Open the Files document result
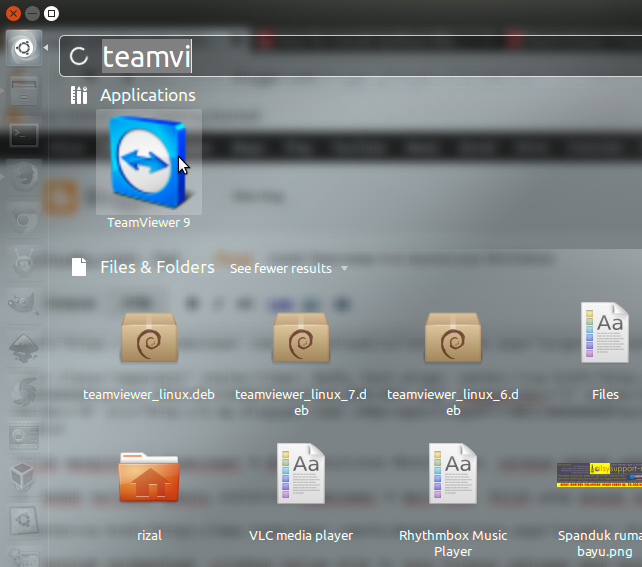Viewport: 642px width, 567px height. (605, 332)
